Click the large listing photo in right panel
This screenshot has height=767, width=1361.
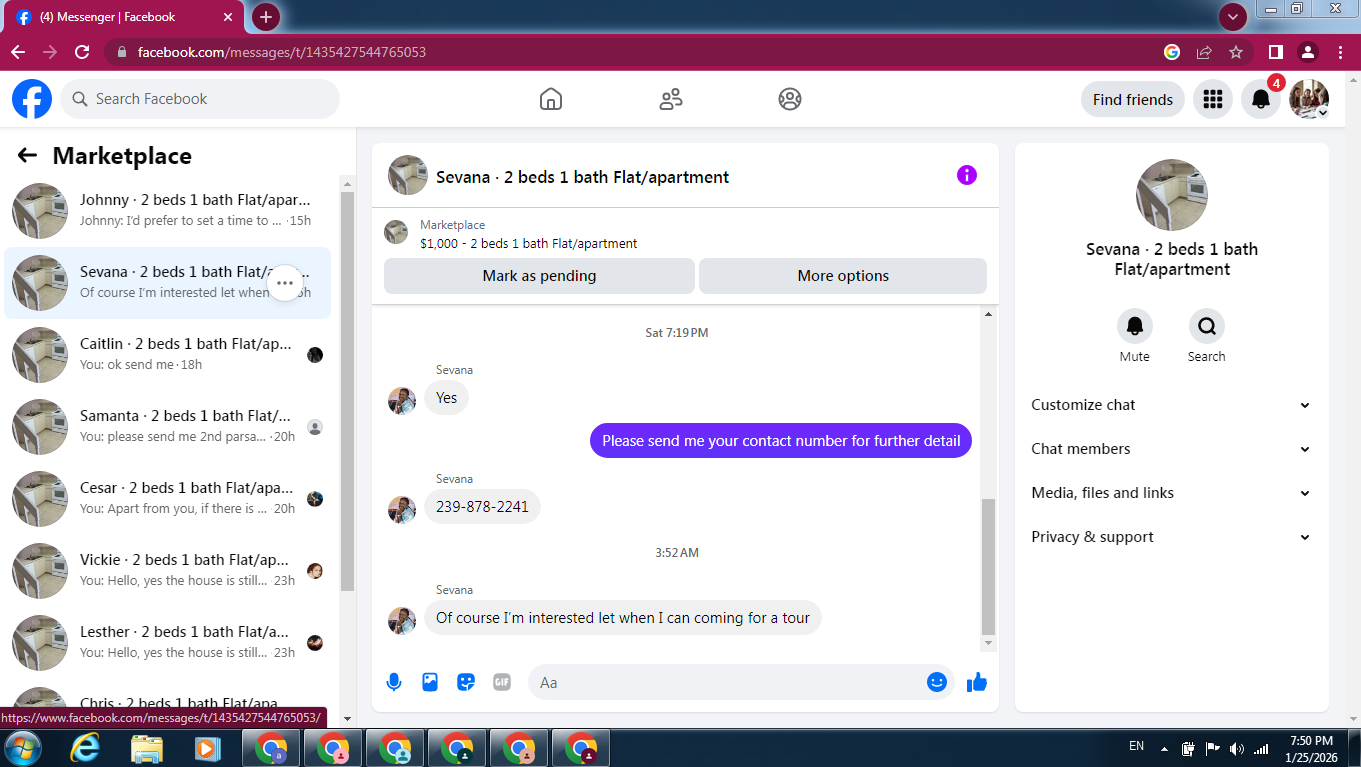point(1172,195)
